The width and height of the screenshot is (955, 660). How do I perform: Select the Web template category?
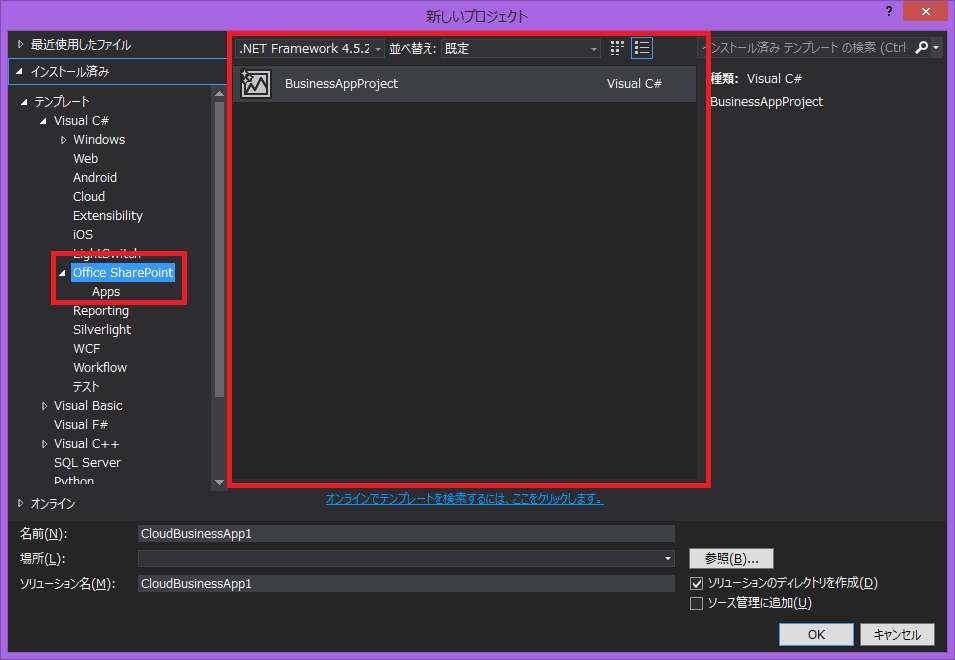point(85,158)
